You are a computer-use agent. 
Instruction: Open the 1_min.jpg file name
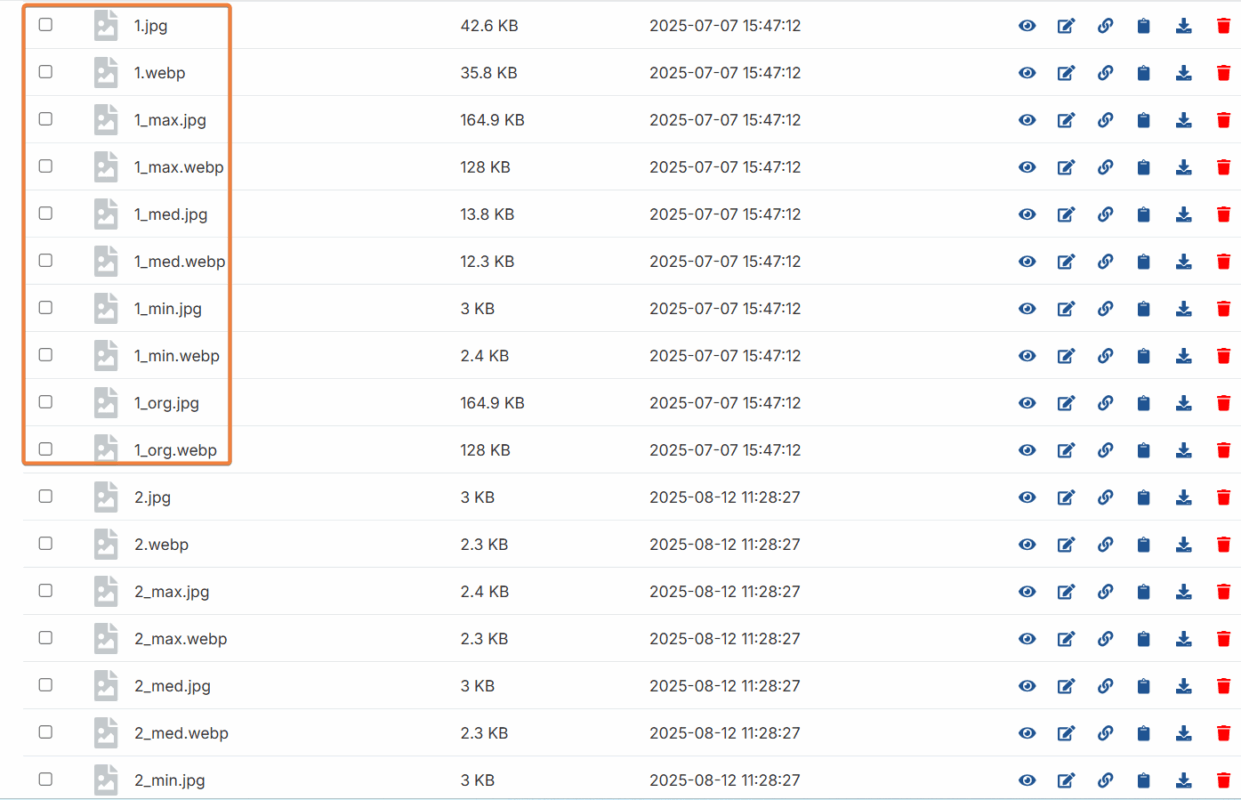pyautogui.click(x=168, y=309)
